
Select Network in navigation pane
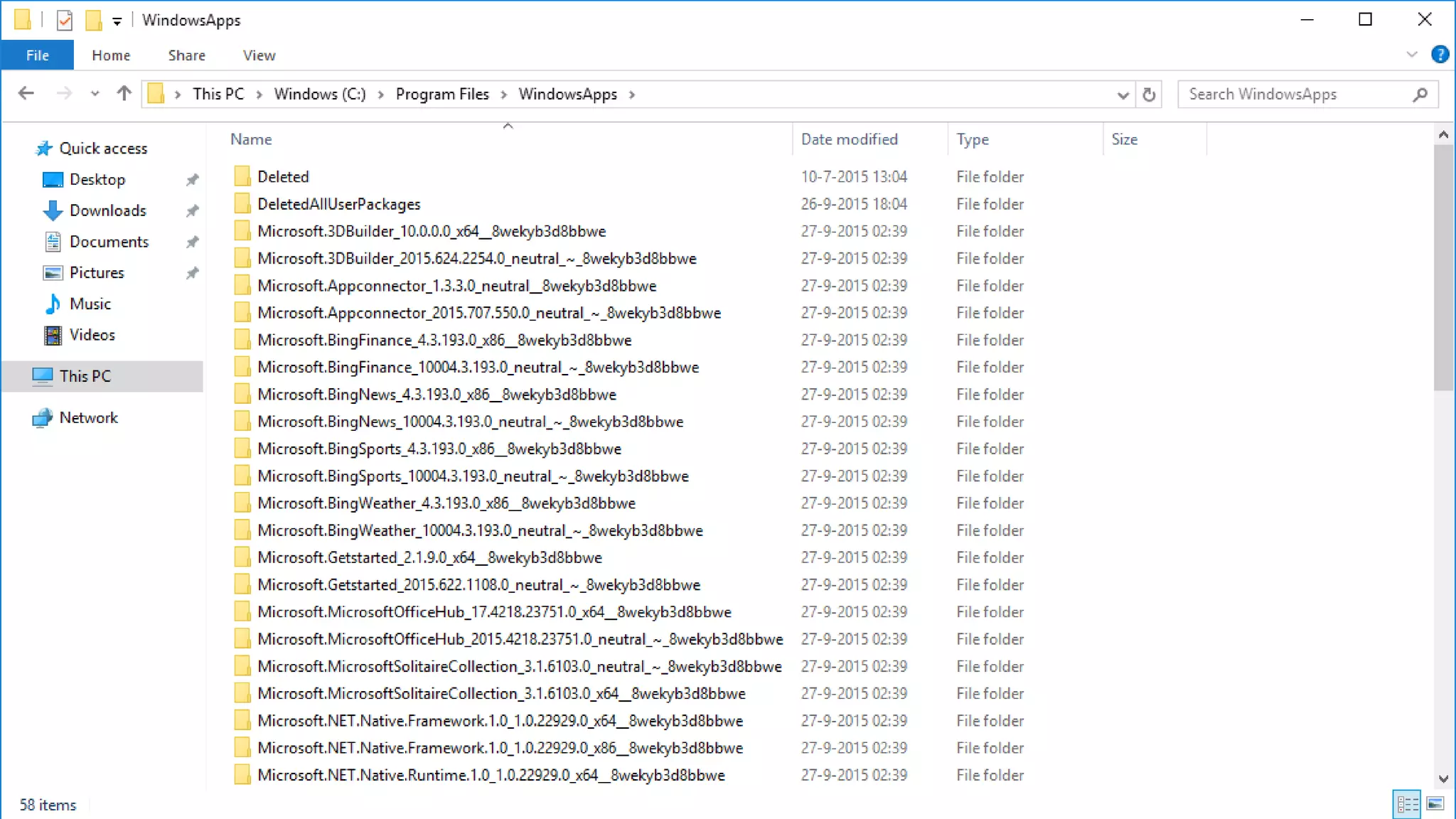coord(88,417)
